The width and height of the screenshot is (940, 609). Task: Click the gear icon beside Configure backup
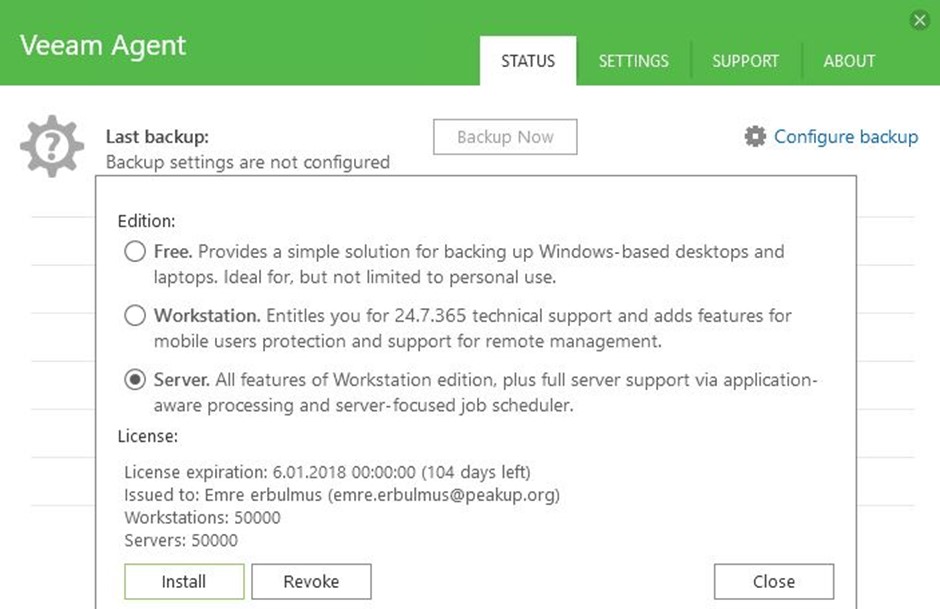[x=755, y=137]
